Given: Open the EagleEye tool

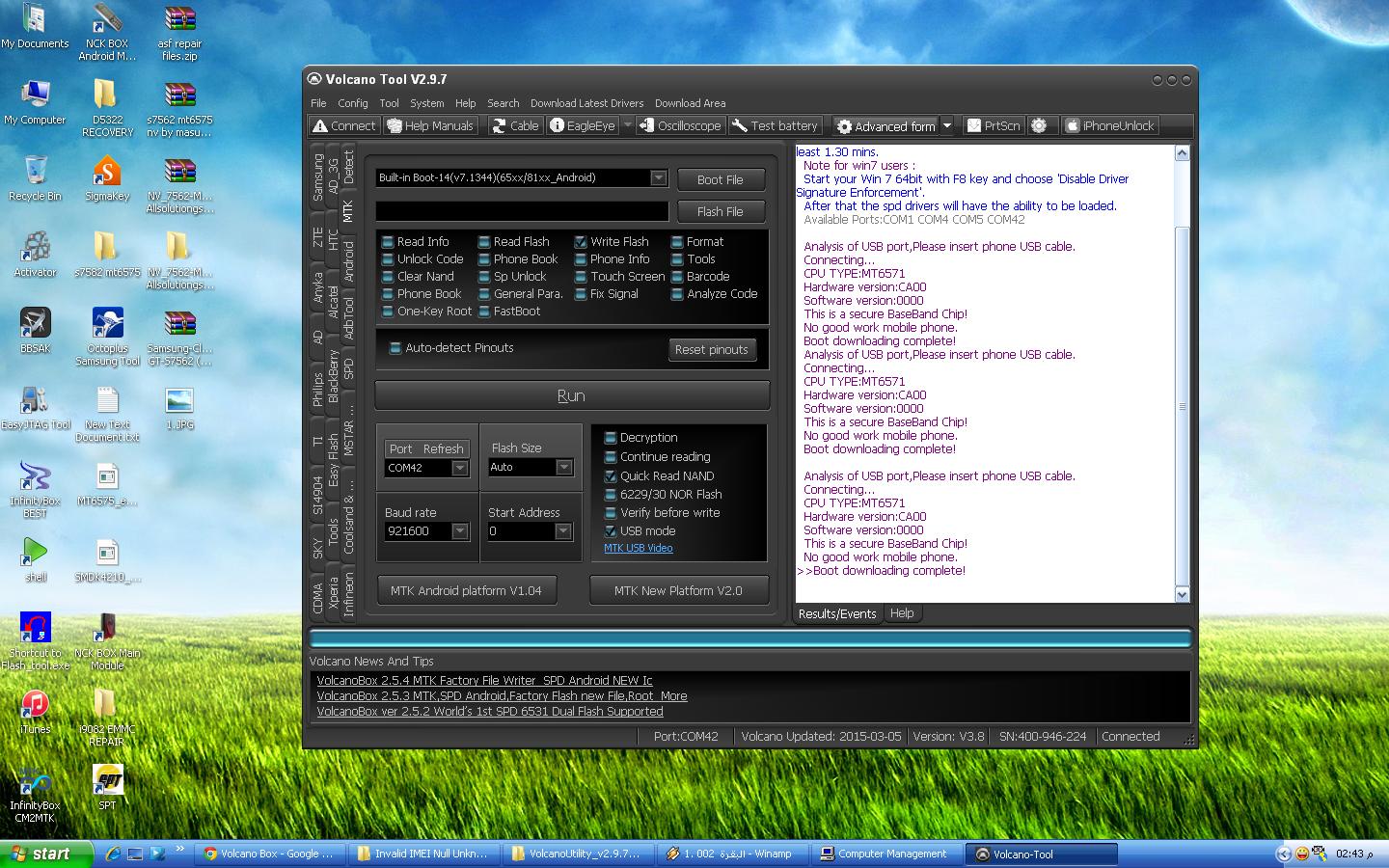Looking at the screenshot, I should click(583, 125).
